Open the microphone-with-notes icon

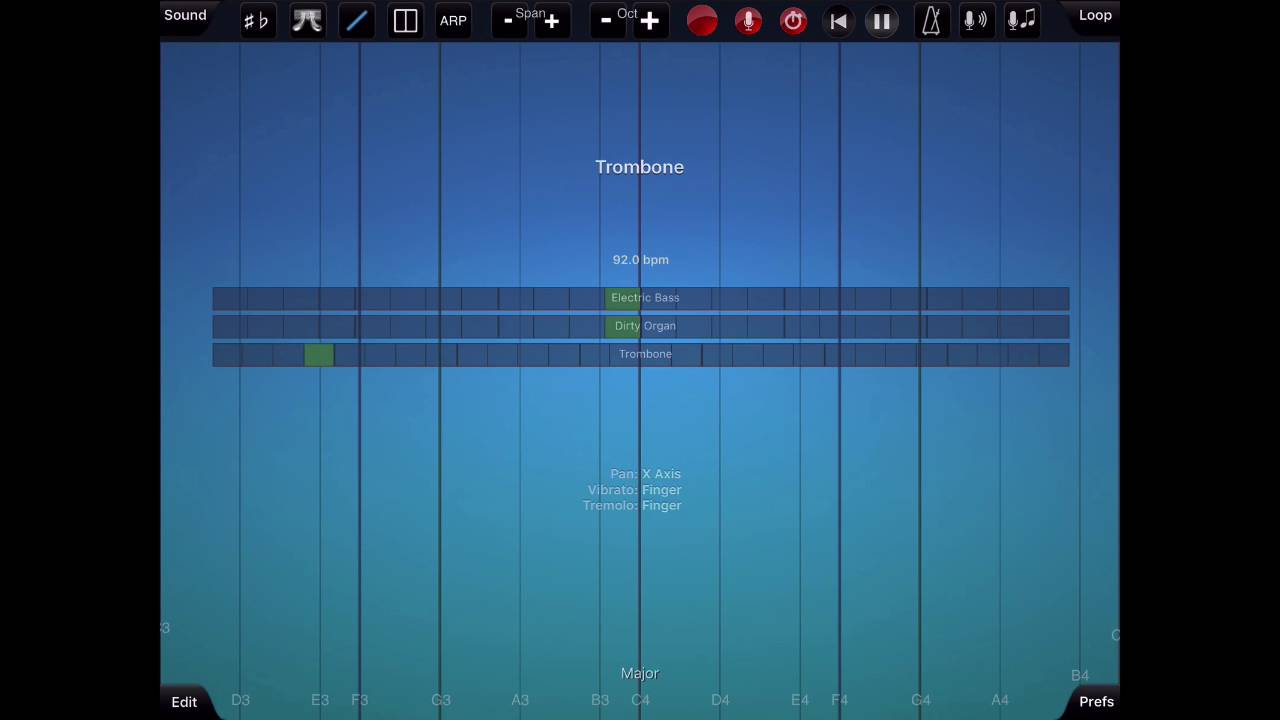point(1021,20)
